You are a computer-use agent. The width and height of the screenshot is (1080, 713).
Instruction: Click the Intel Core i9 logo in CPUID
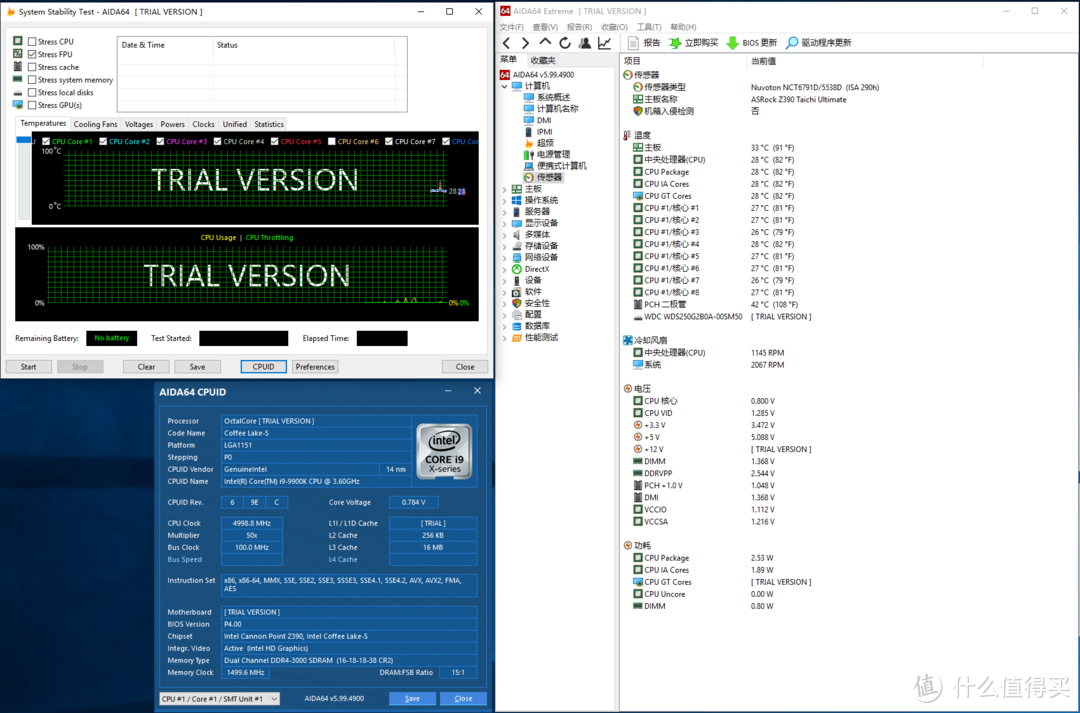point(444,451)
